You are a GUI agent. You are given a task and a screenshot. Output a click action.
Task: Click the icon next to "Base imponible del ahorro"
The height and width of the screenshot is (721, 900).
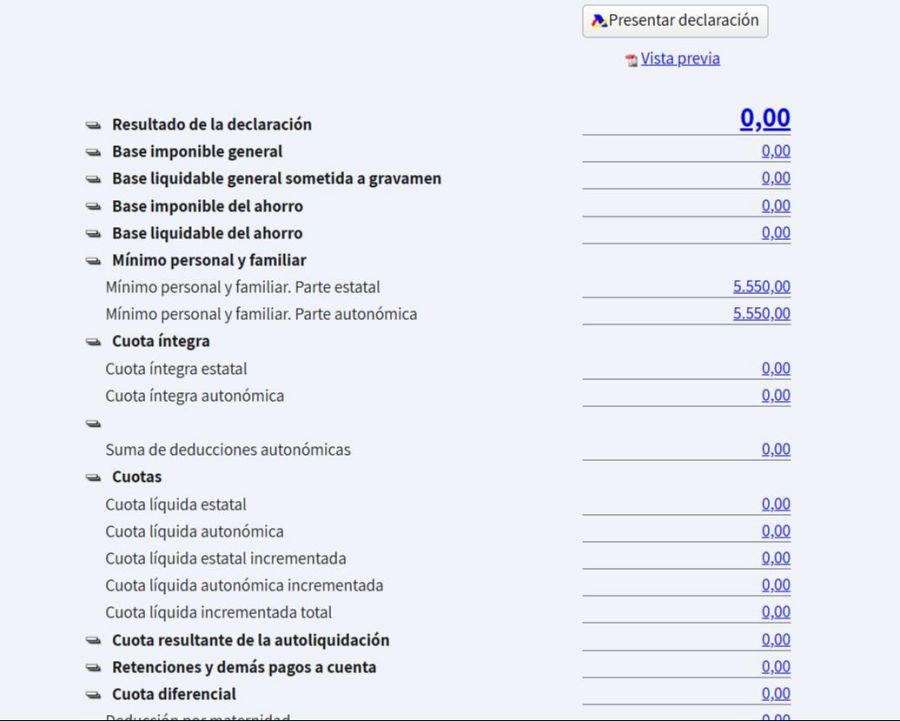coord(92,205)
